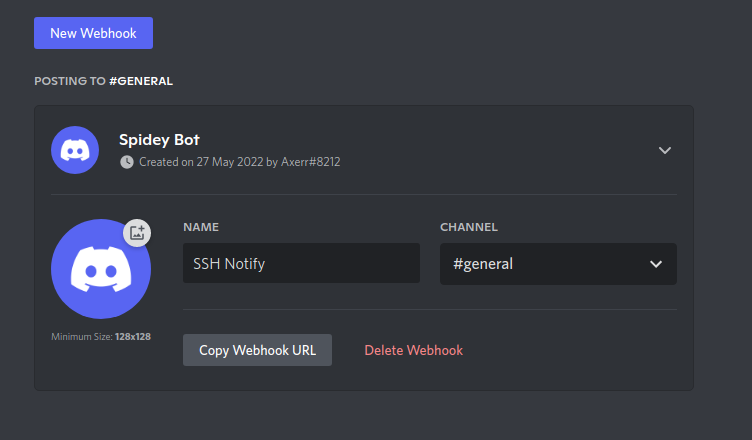Copy the Webhook URL
752x440 pixels.
click(x=257, y=350)
